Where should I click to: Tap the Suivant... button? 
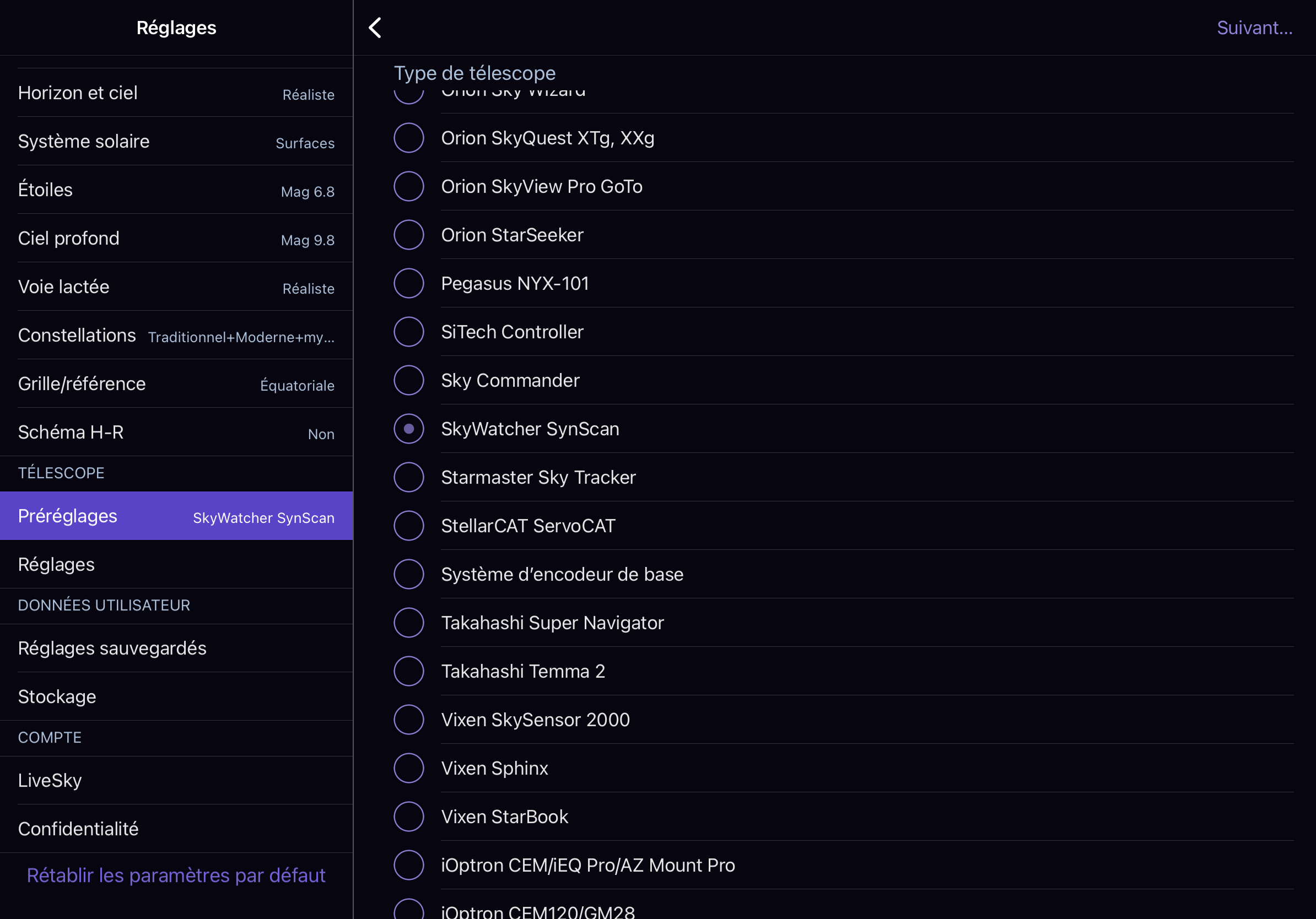pos(1254,28)
